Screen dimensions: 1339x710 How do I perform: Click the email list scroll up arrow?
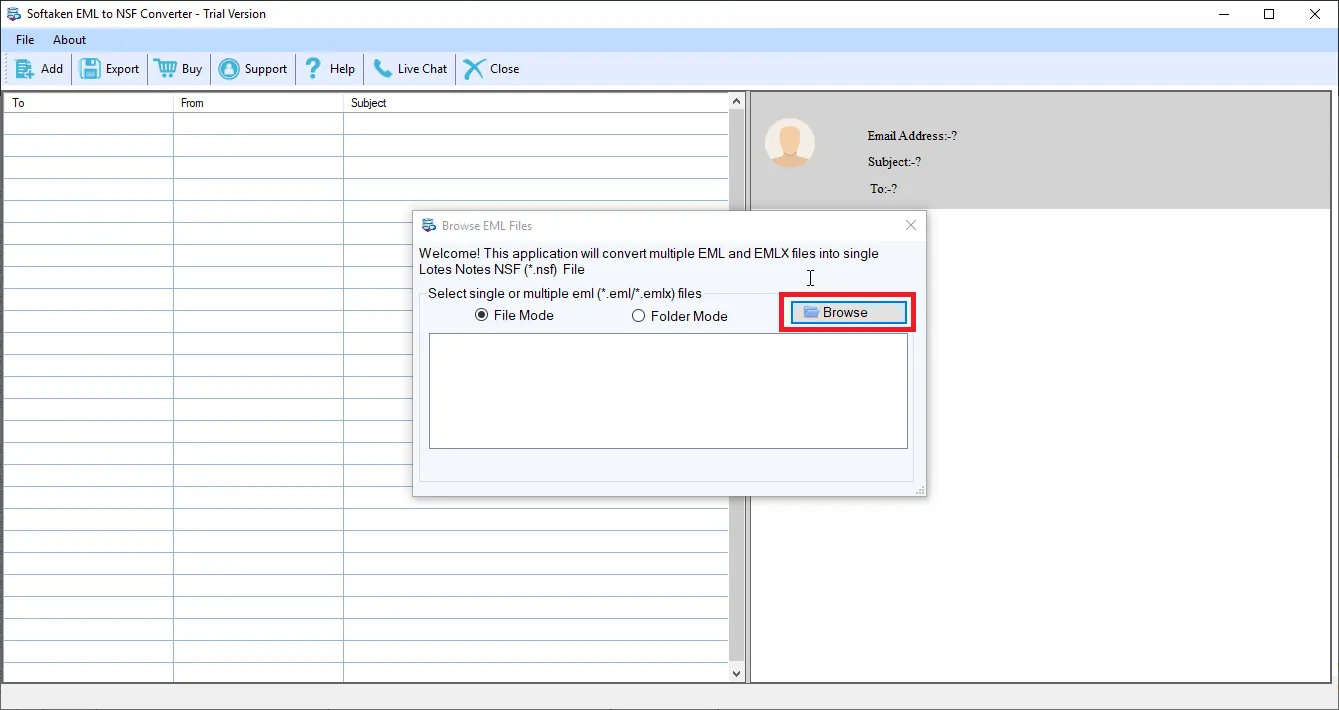(737, 102)
